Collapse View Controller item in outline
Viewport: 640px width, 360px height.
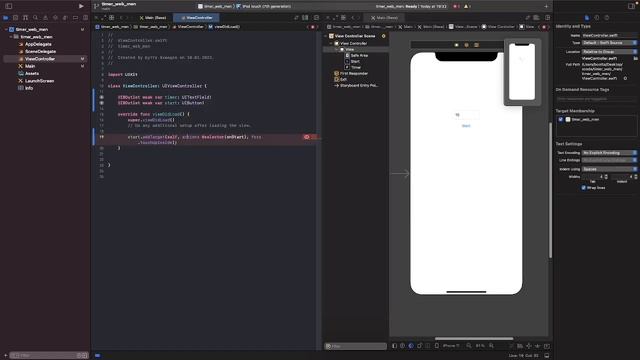[x=331, y=43]
